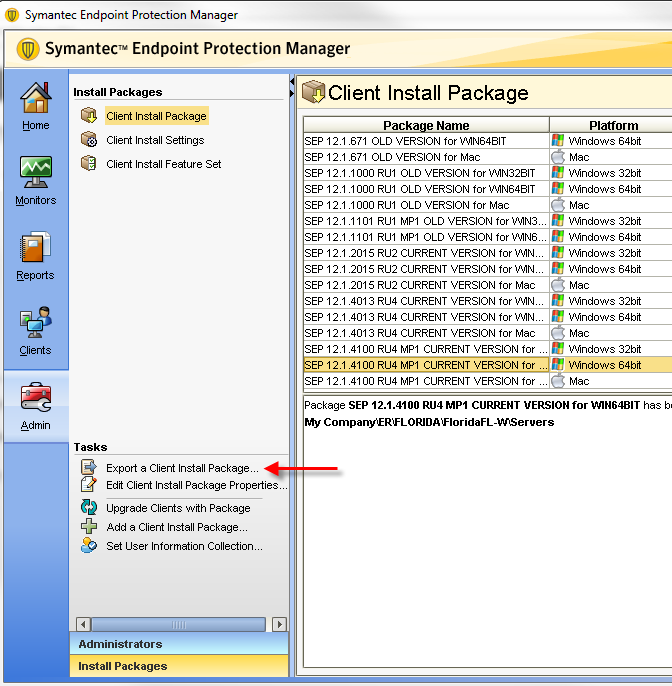Switch to the Install Packages bottom tab
This screenshot has height=686, width=672.
pyautogui.click(x=179, y=665)
